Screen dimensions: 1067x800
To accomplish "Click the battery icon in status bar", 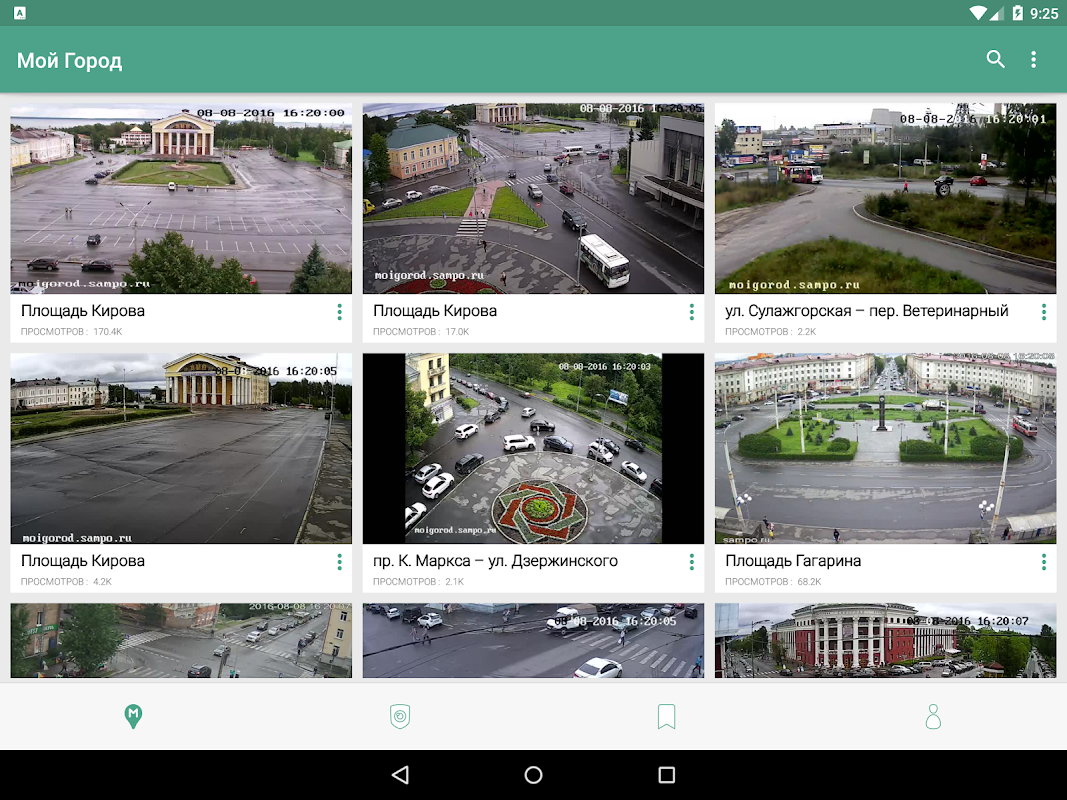I will pyautogui.click(x=1017, y=13).
